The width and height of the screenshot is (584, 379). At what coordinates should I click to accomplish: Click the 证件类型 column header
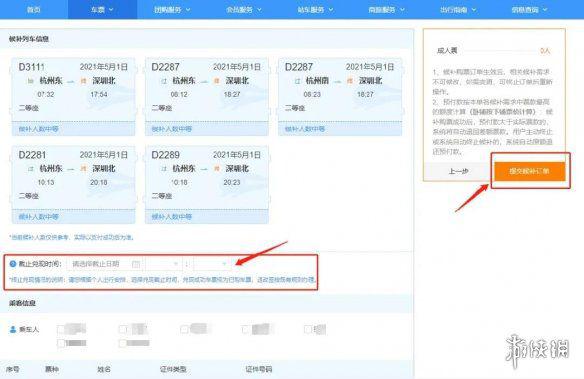[x=173, y=369]
